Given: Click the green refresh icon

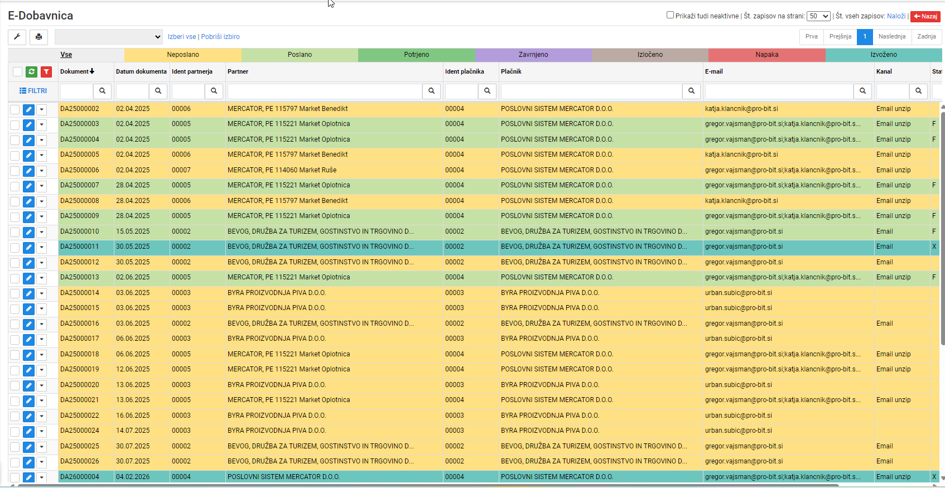Looking at the screenshot, I should click(31, 72).
